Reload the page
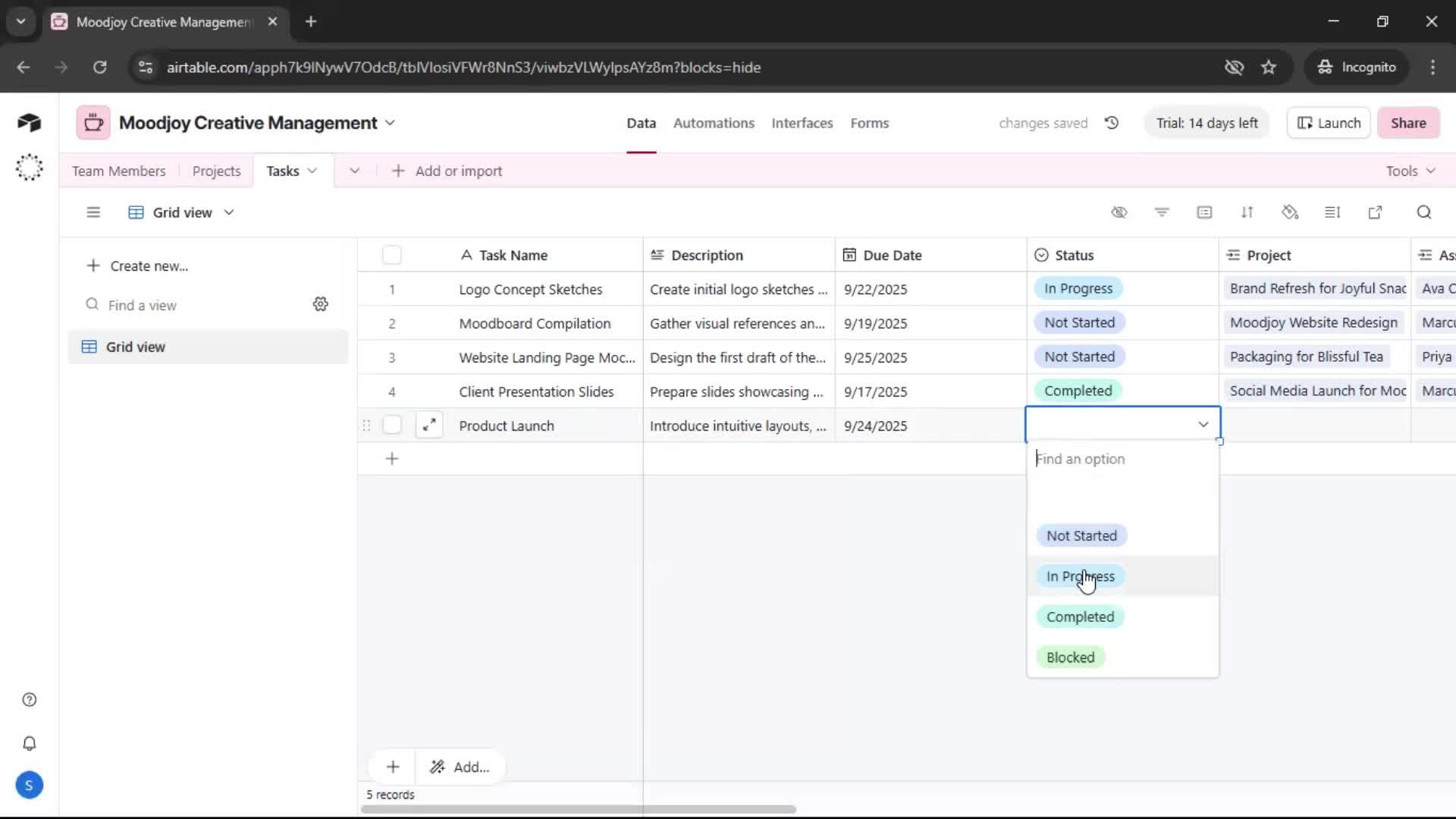Image resolution: width=1456 pixels, height=819 pixels. tap(99, 67)
